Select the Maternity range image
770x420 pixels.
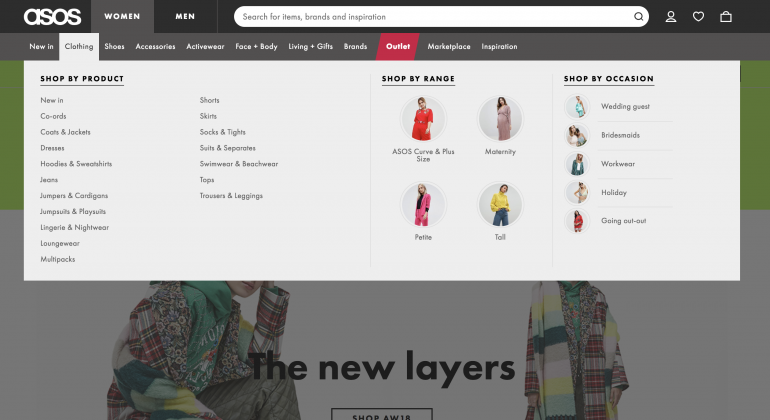click(x=500, y=119)
